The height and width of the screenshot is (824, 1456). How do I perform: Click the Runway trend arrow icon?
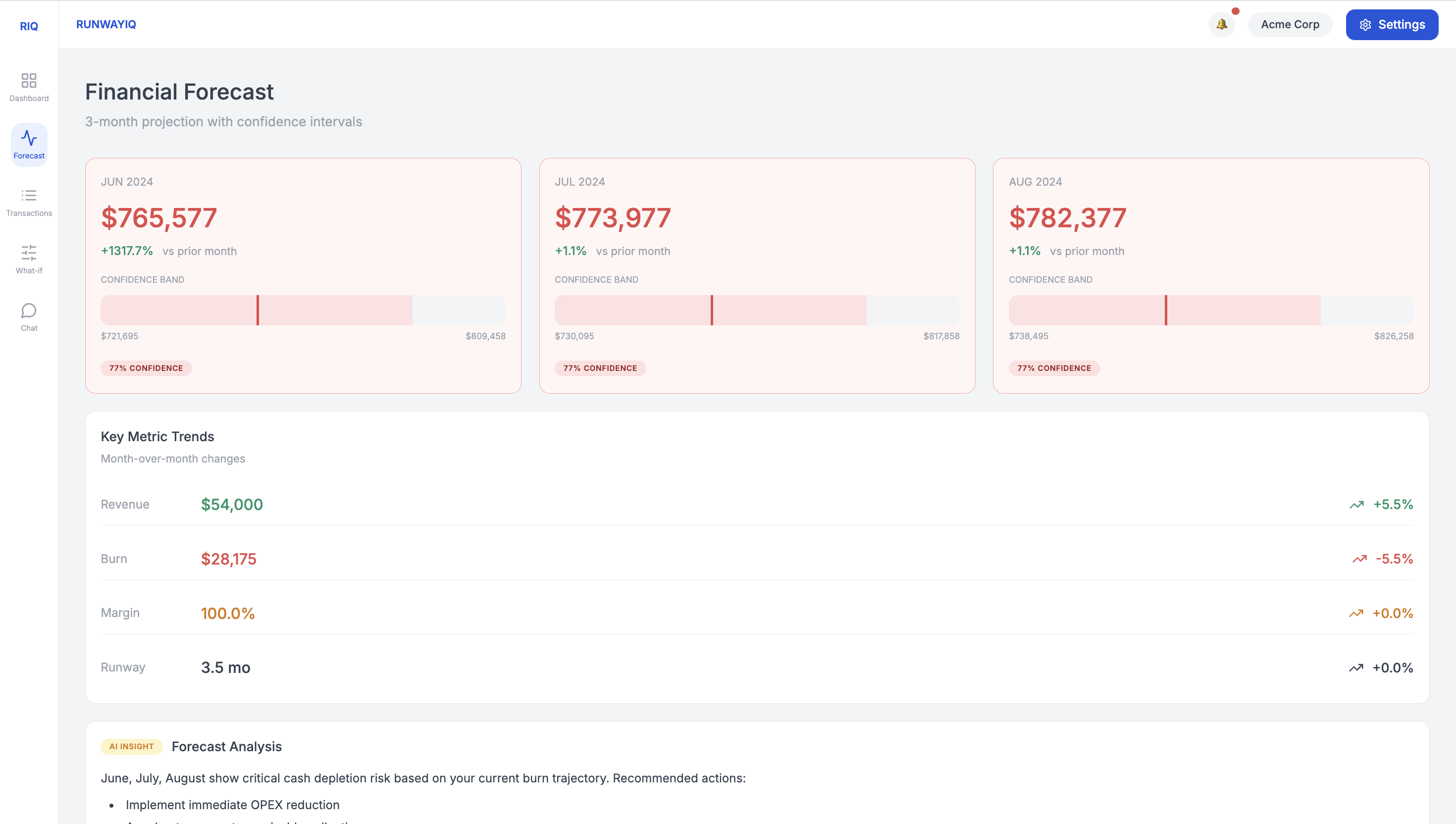click(x=1356, y=668)
